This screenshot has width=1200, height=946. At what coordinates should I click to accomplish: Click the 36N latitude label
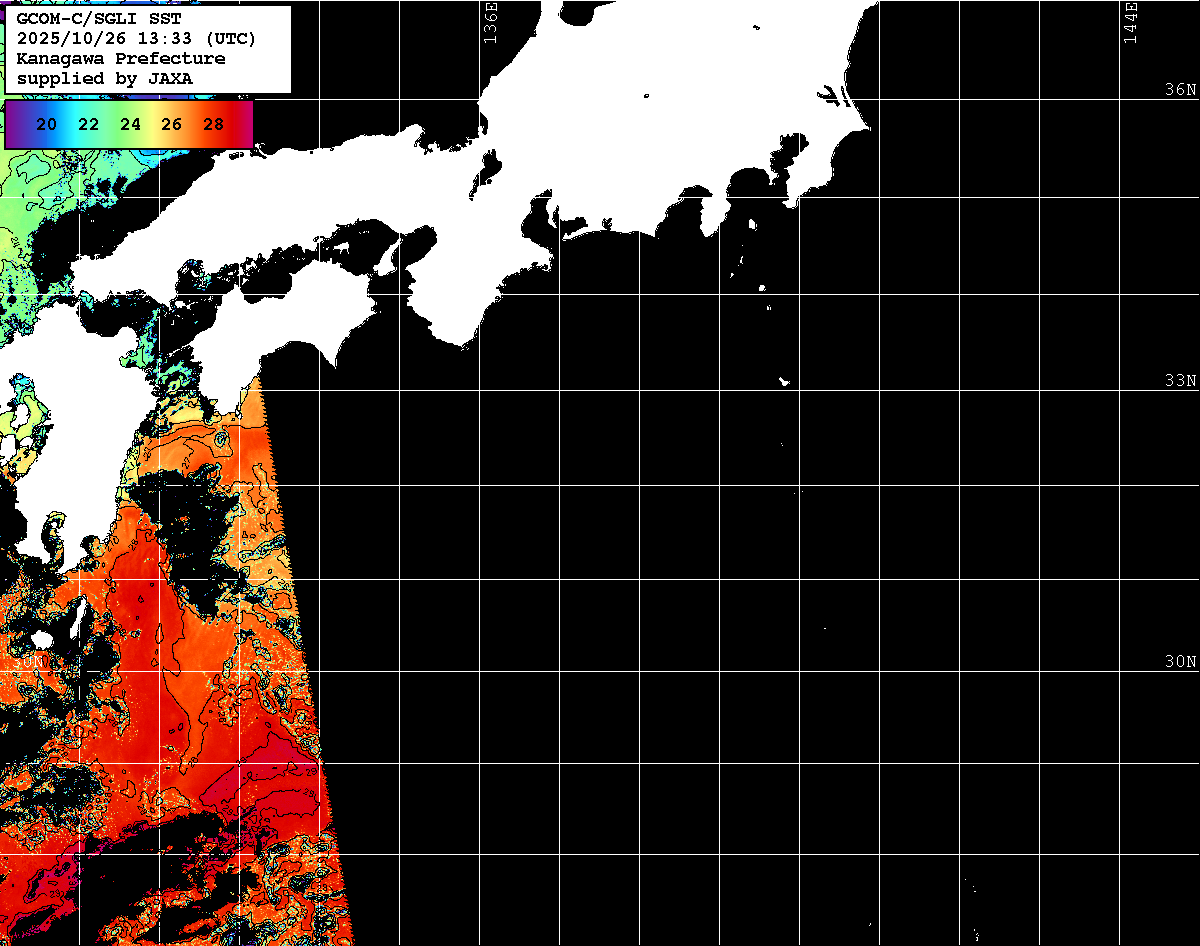(x=1180, y=90)
